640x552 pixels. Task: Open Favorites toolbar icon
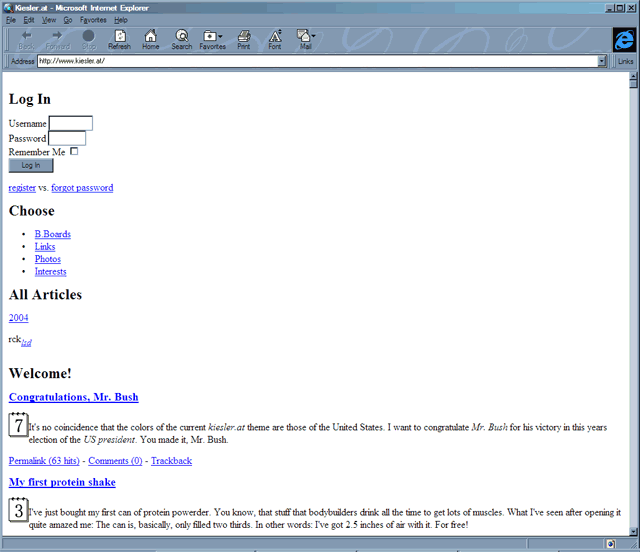click(212, 39)
